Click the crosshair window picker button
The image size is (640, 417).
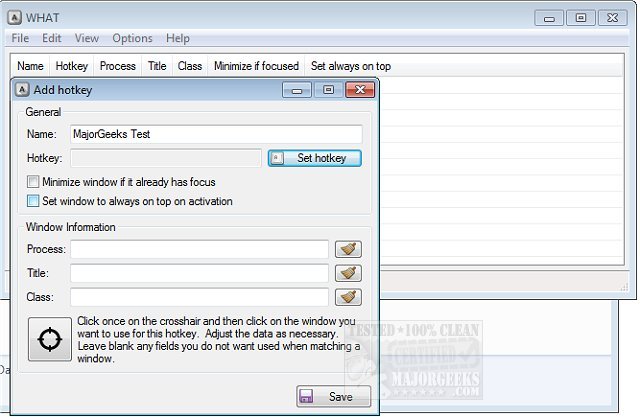click(x=50, y=339)
